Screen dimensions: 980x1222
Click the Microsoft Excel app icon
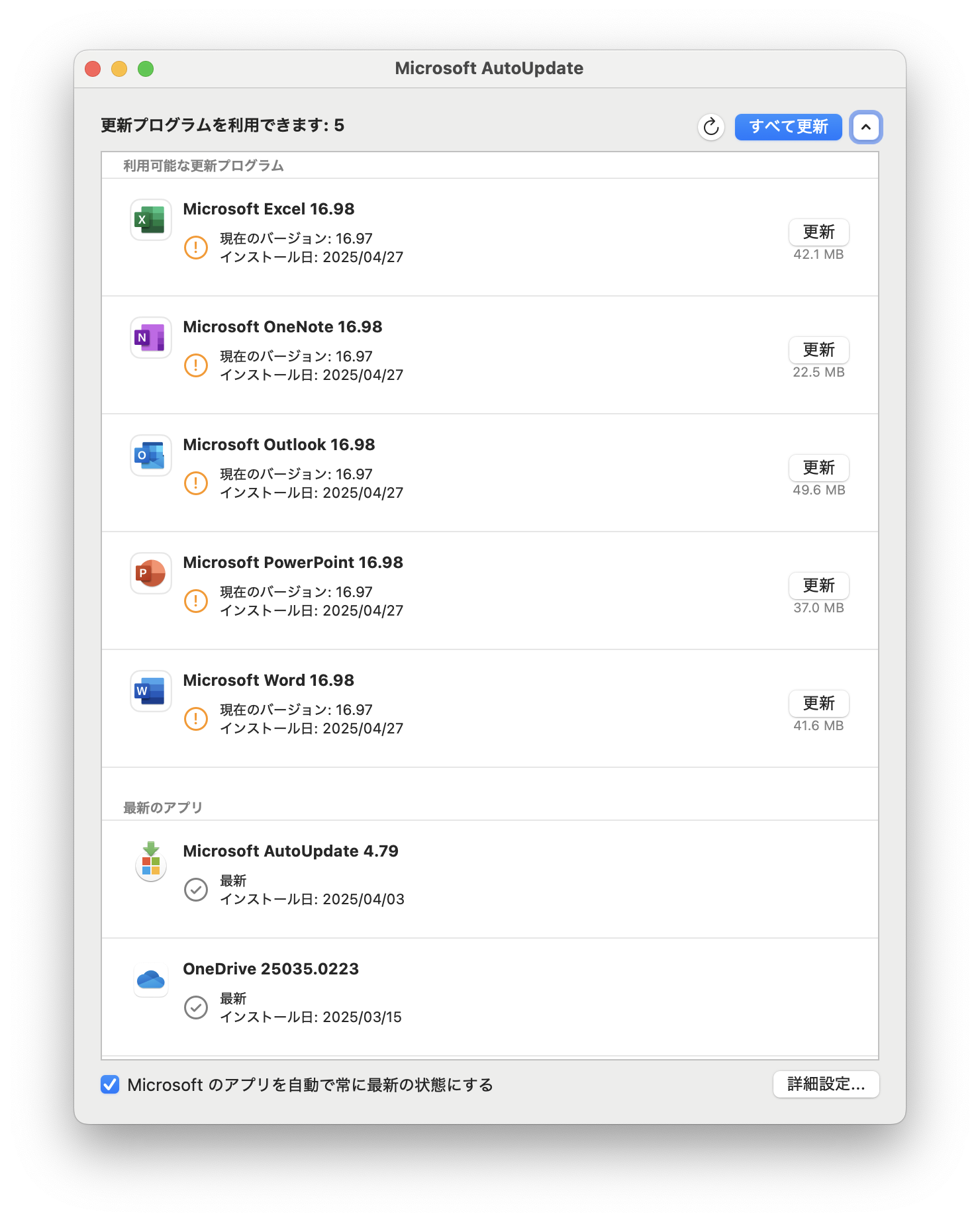coord(151,220)
